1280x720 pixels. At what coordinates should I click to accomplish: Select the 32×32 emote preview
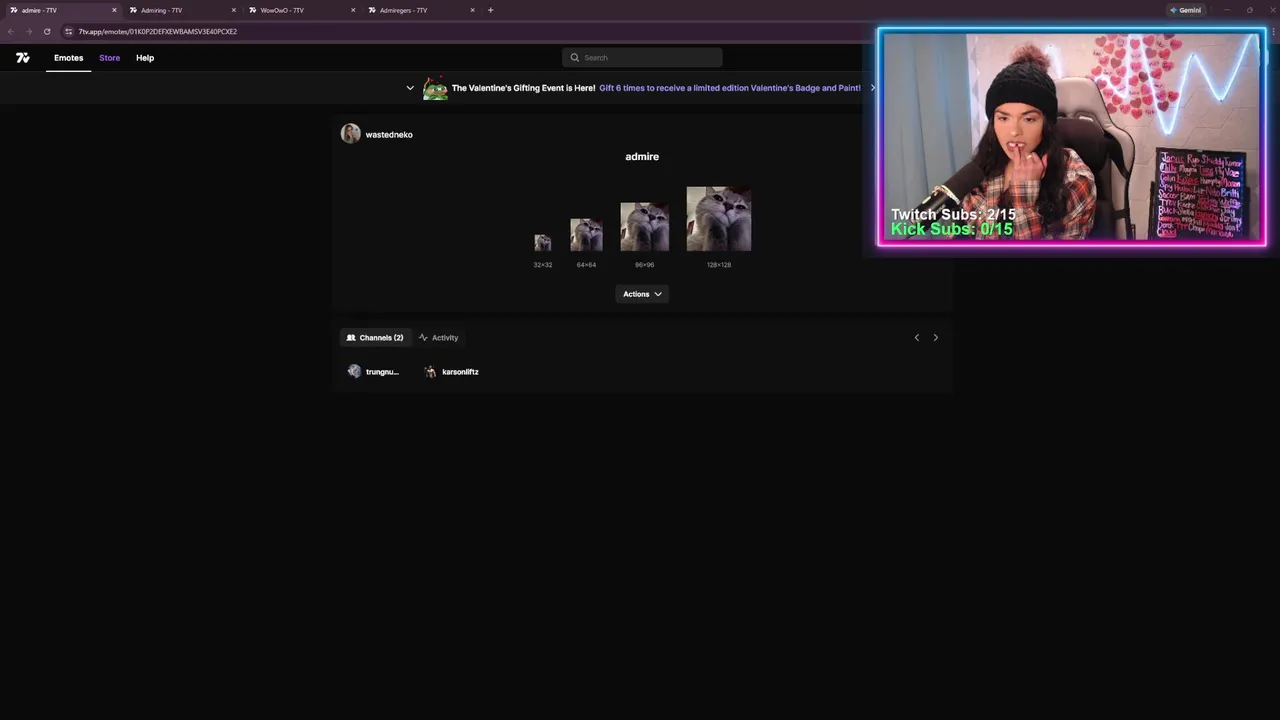point(542,243)
